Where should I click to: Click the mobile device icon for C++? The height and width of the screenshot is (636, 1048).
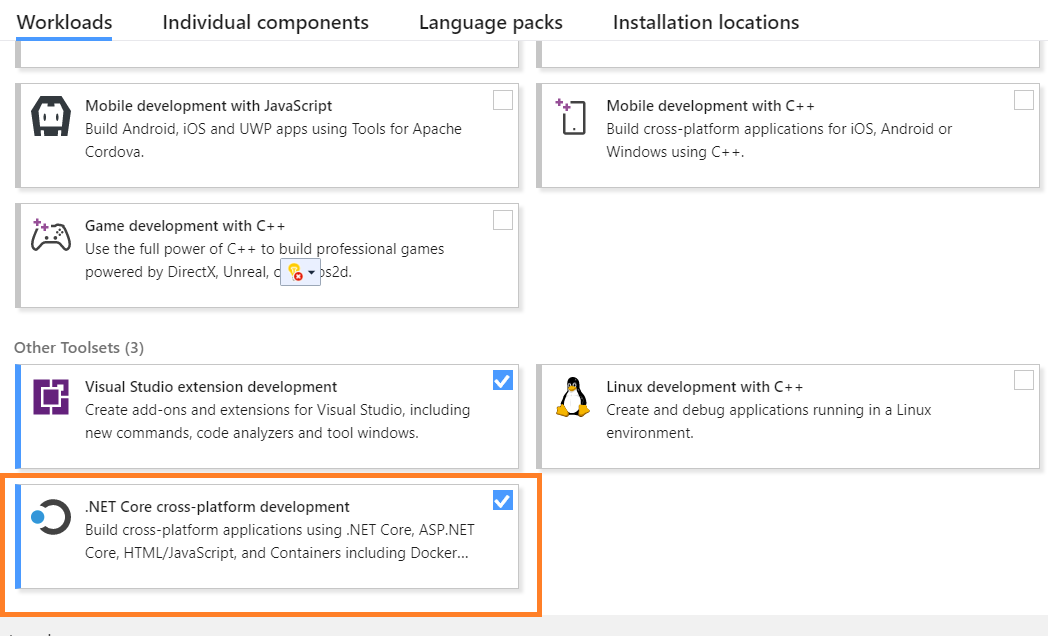571,116
